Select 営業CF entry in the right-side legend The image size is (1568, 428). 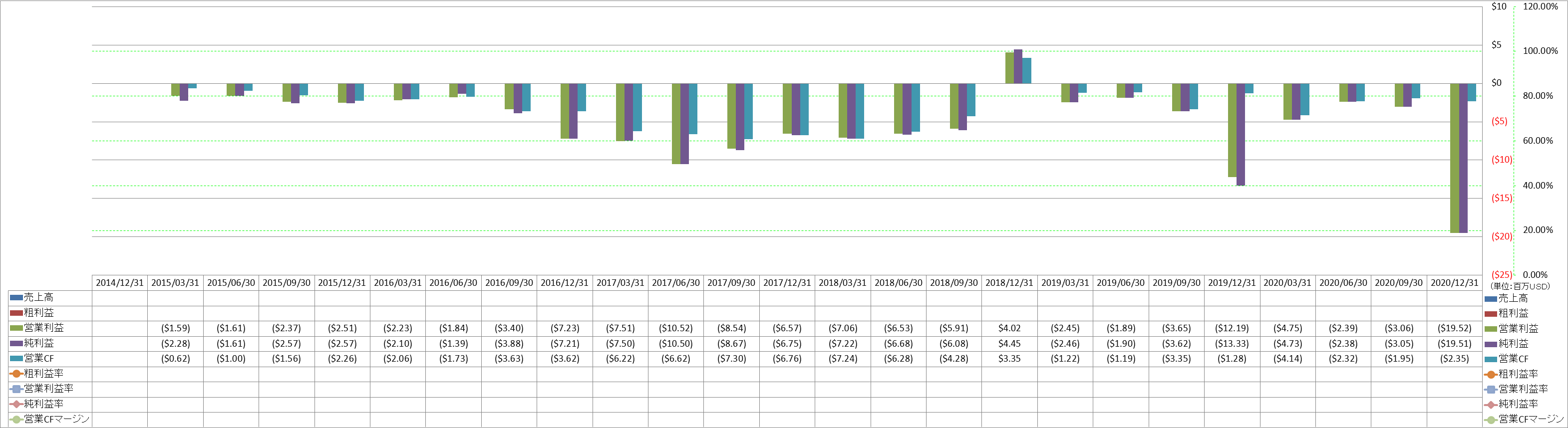(x=1507, y=359)
